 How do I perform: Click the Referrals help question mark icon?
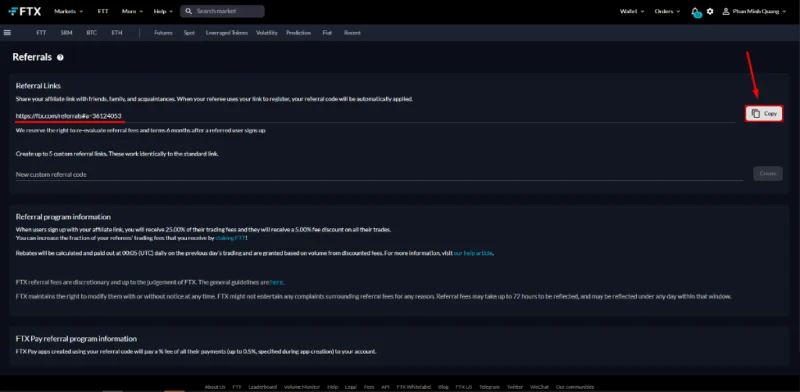coord(60,58)
